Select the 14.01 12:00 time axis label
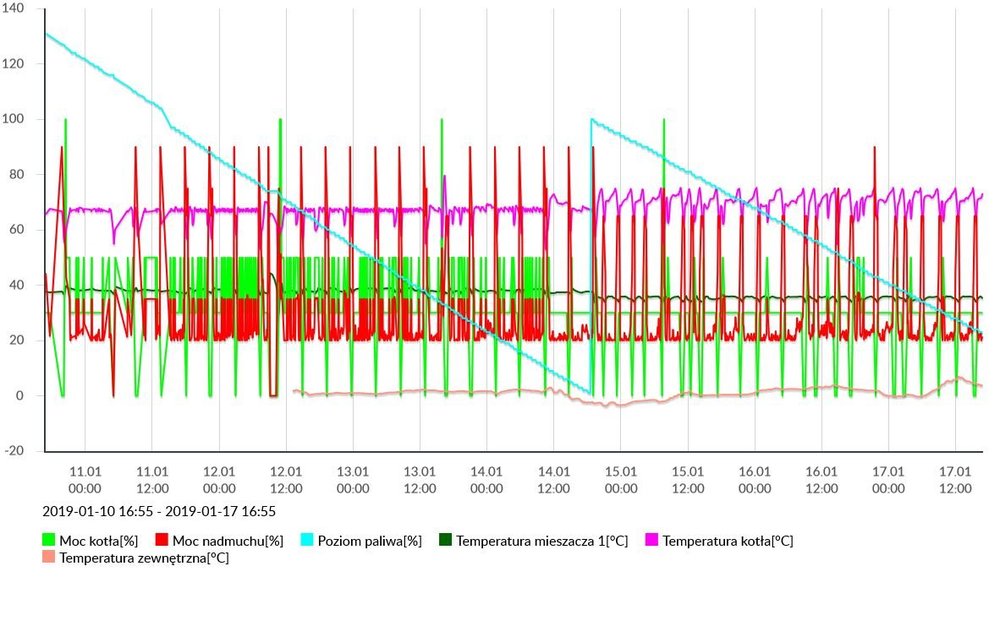The image size is (1000, 626). 554,480
